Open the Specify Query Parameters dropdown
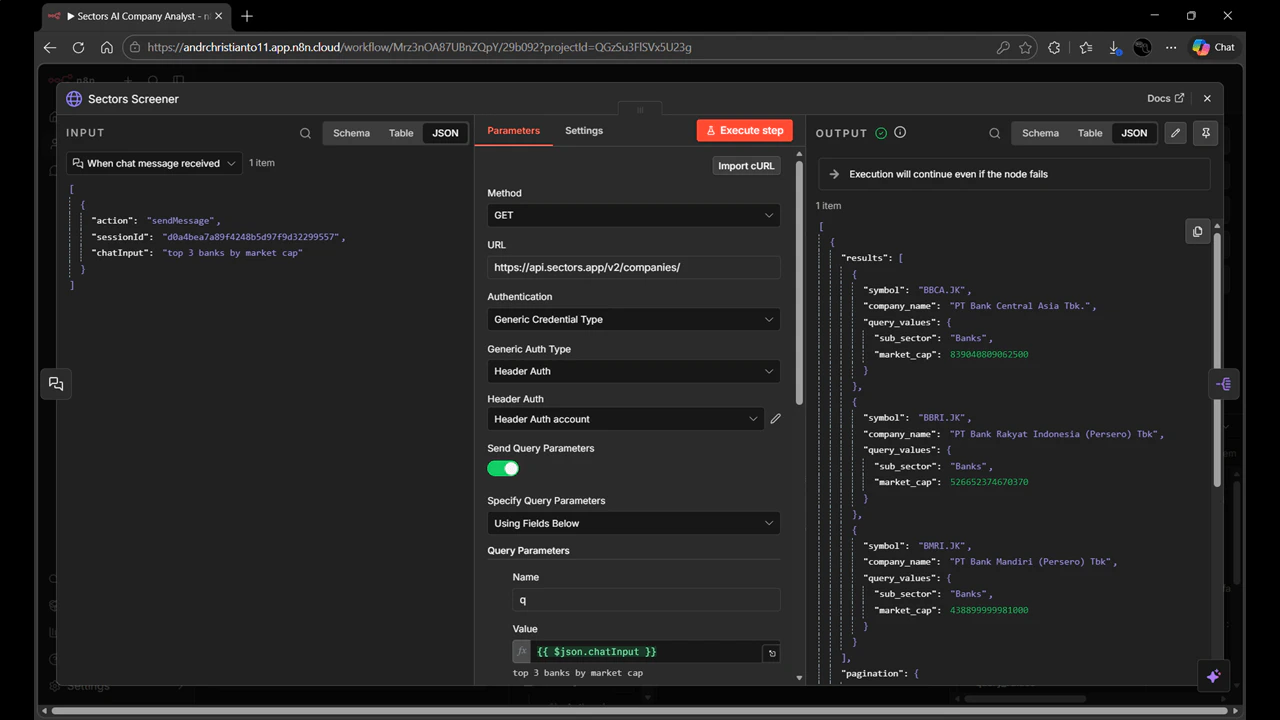This screenshot has width=1280, height=720. pyautogui.click(x=634, y=523)
